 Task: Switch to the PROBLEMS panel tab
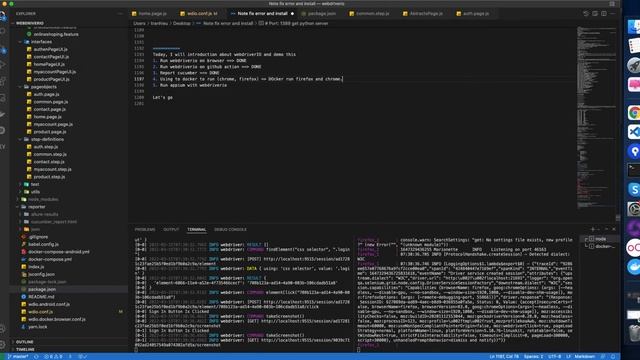[145, 229]
